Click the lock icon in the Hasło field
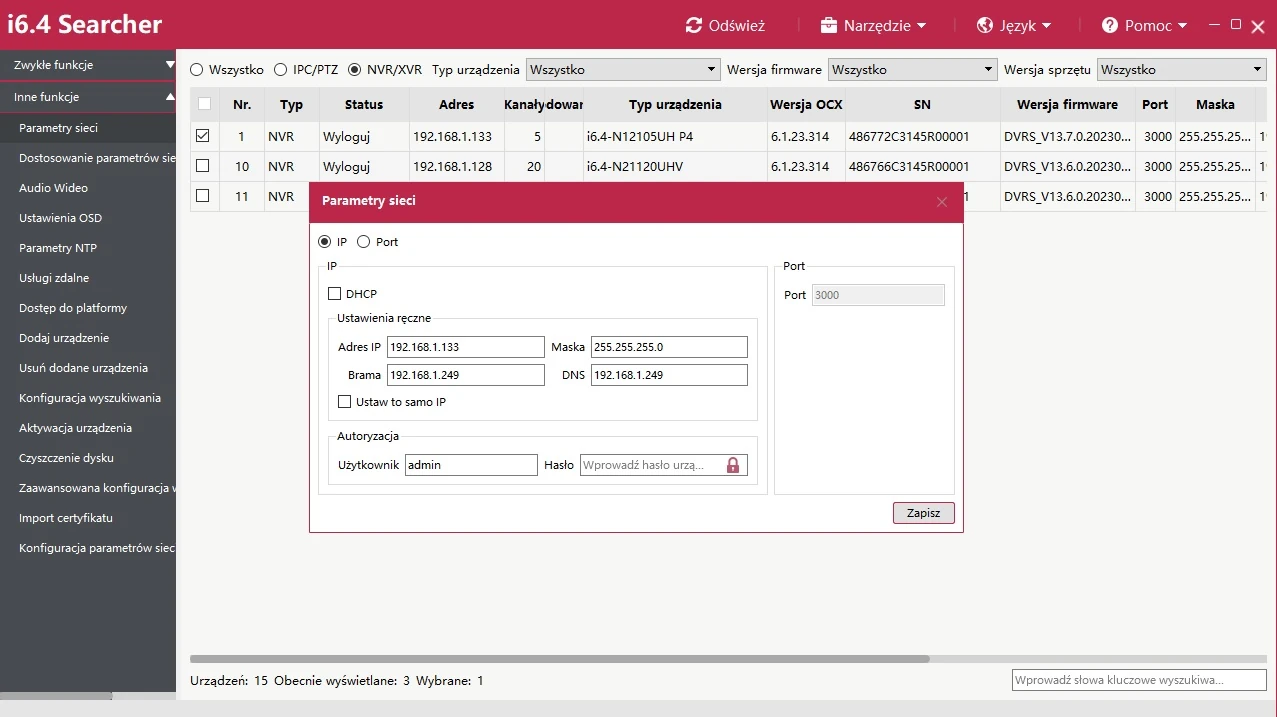Viewport: 1277px width, 717px height. pos(734,465)
